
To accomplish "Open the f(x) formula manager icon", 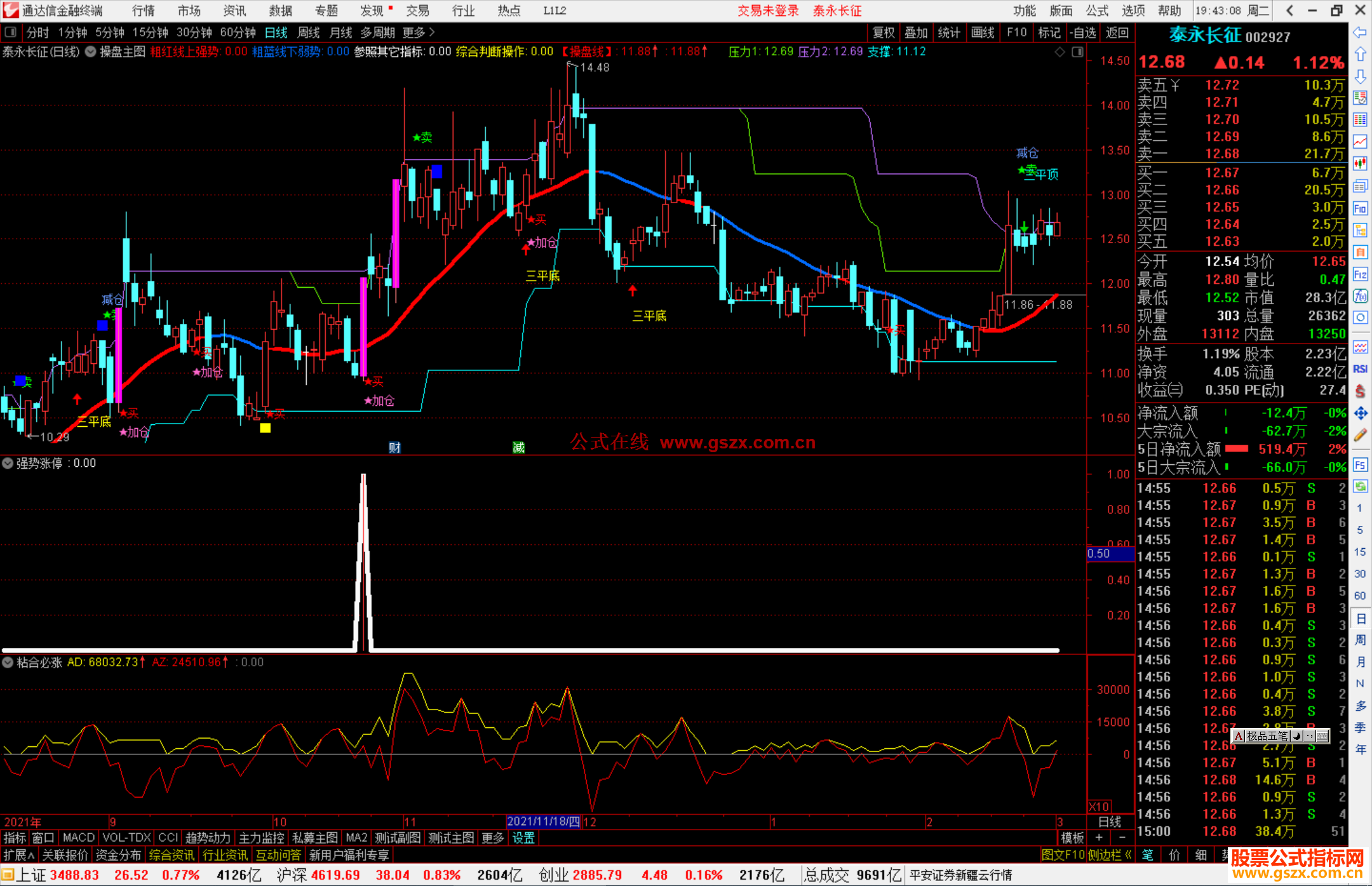I will [x=1360, y=296].
